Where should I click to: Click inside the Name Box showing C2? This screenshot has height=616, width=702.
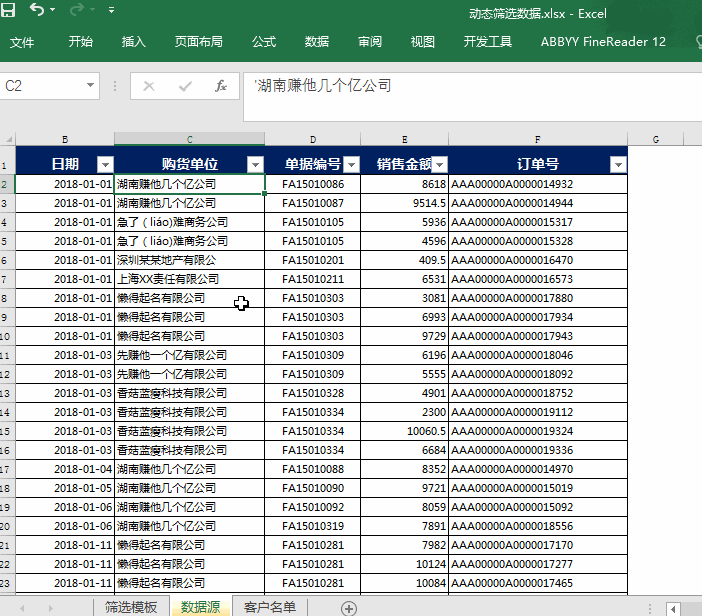pyautogui.click(x=41, y=86)
